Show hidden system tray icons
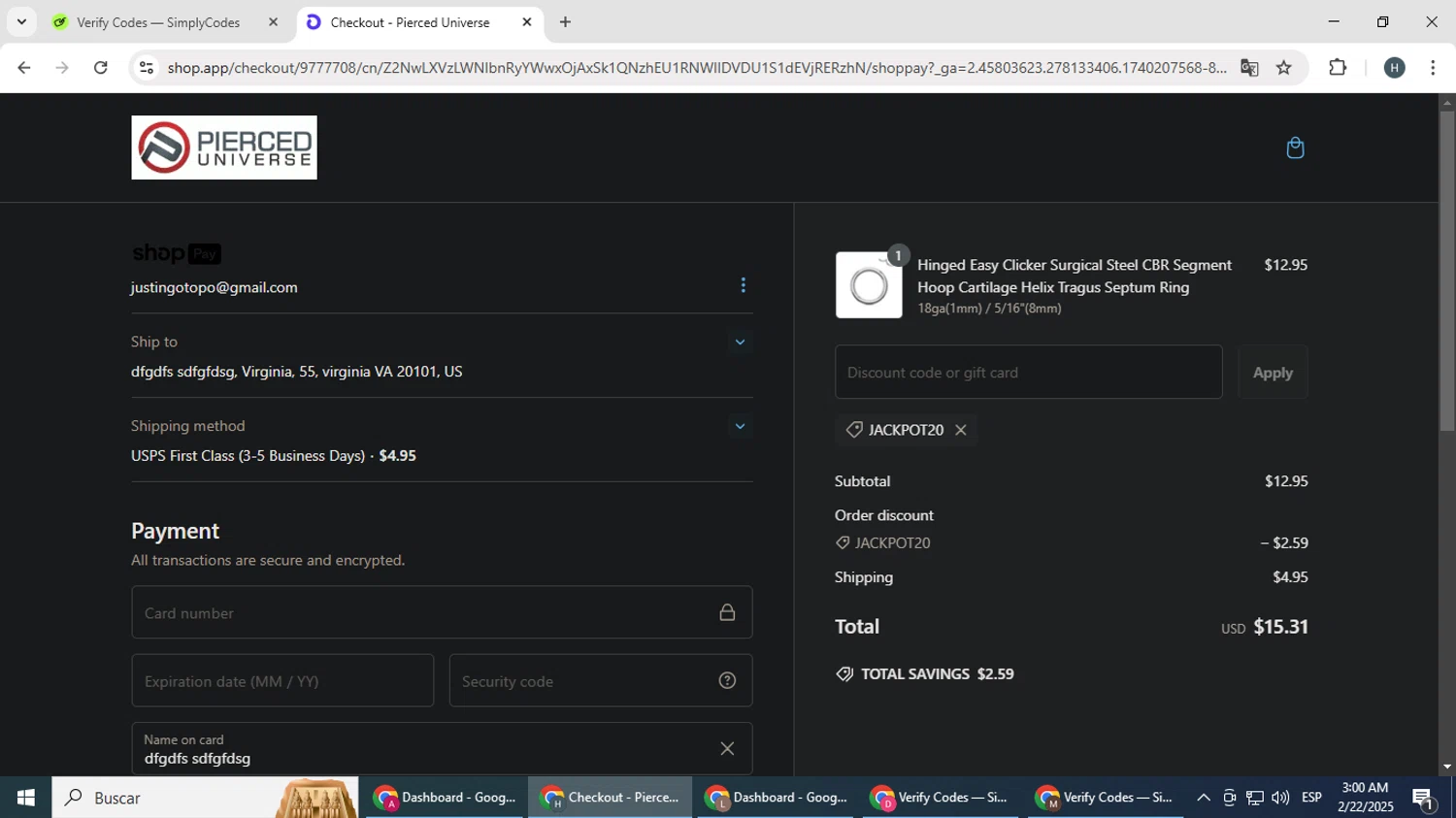 1204,798
